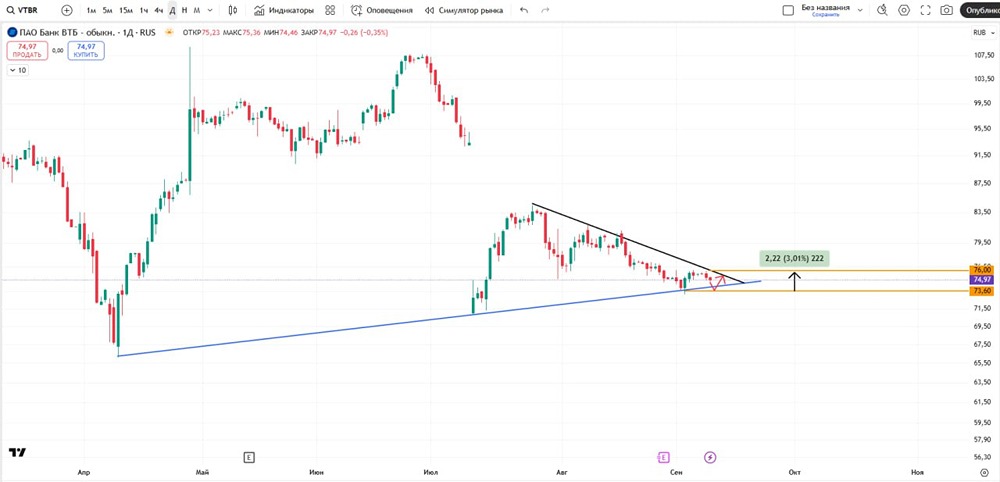The width and height of the screenshot is (1000, 482).
Task: Undo the last chart action
Action: point(524,10)
